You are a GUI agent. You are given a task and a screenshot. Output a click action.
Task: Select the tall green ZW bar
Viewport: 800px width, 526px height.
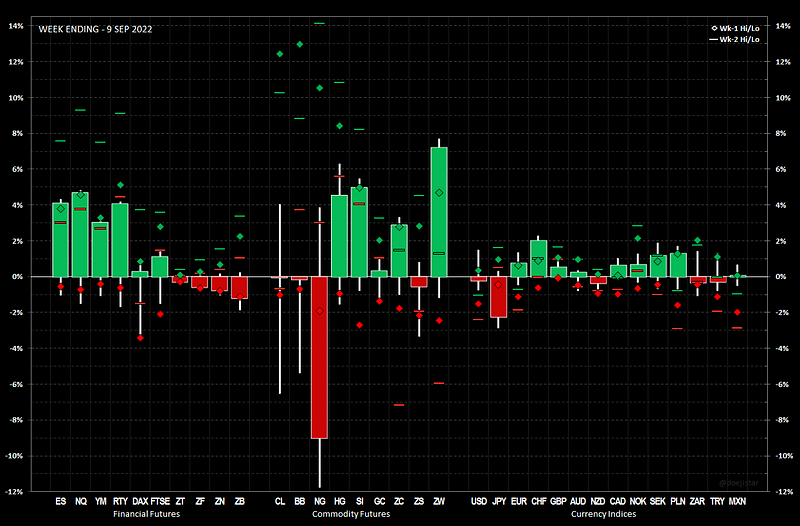[439, 212]
